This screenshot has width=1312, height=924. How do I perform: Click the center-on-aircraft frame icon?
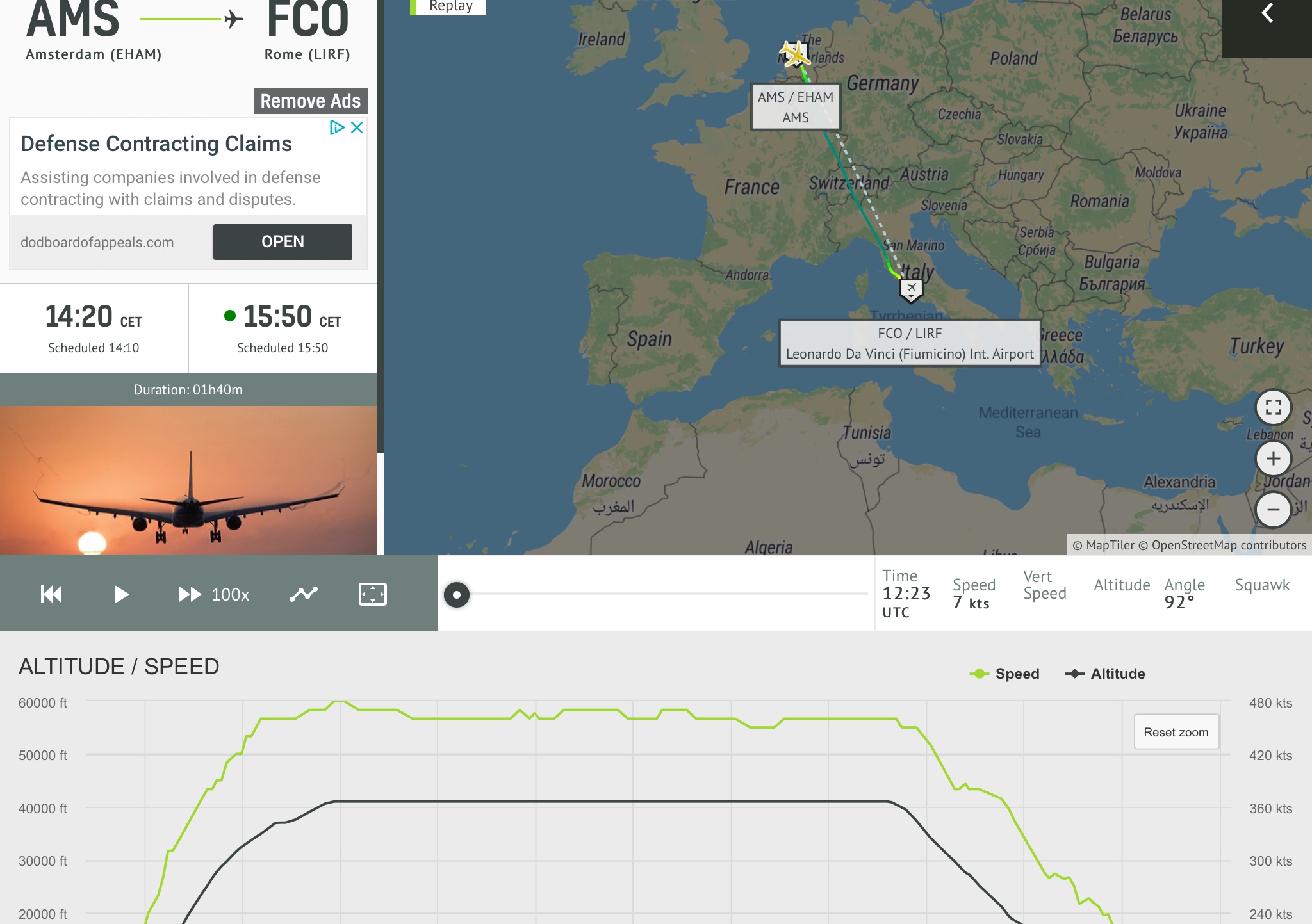click(x=373, y=594)
